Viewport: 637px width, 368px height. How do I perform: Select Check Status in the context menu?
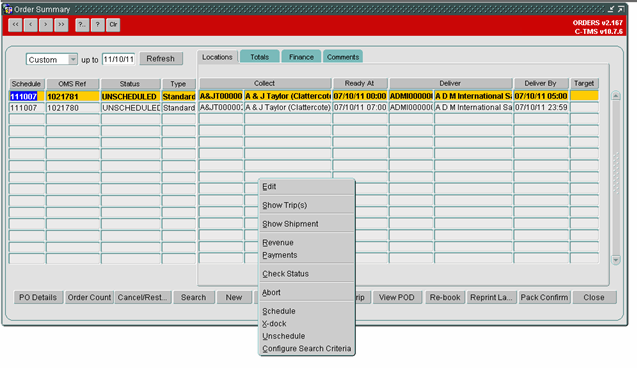[307, 274]
